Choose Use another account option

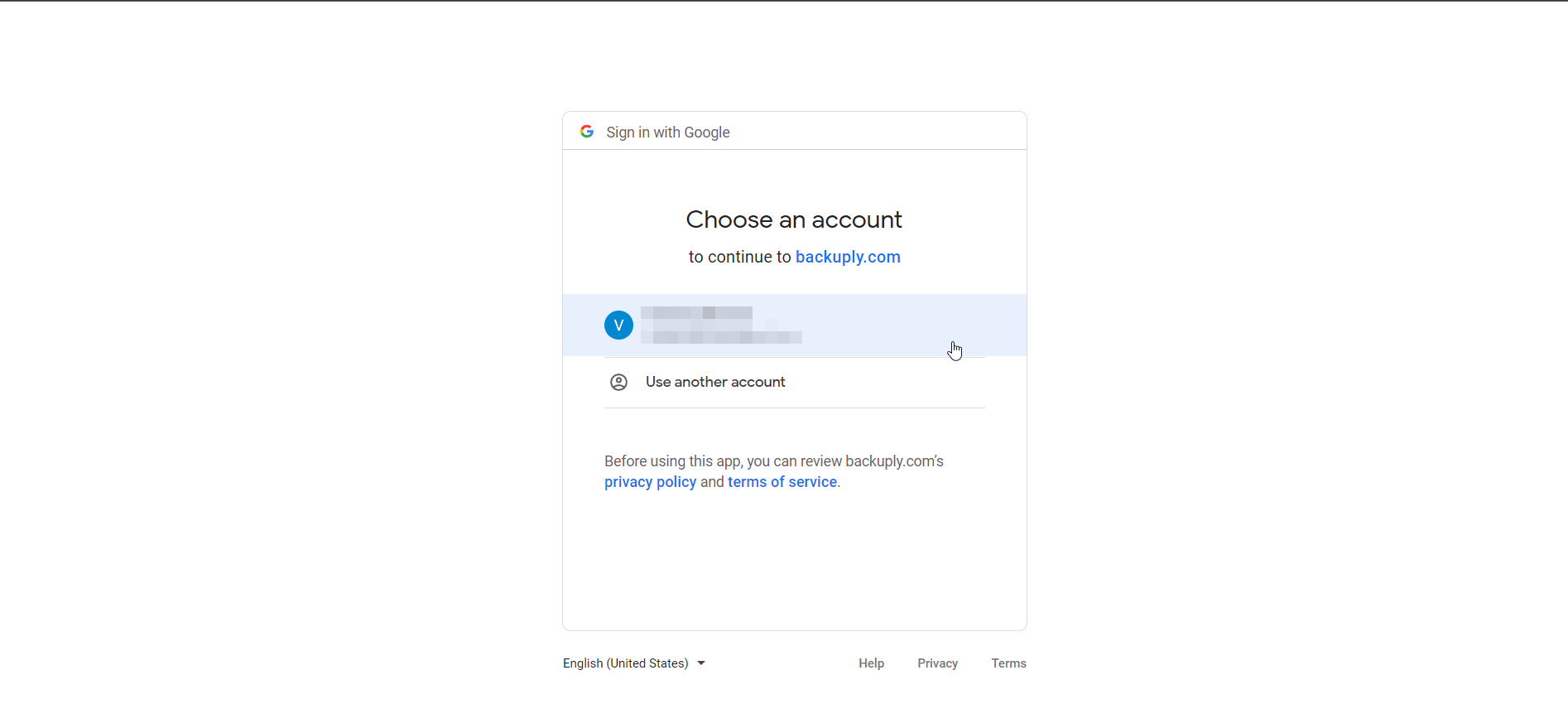coord(714,382)
